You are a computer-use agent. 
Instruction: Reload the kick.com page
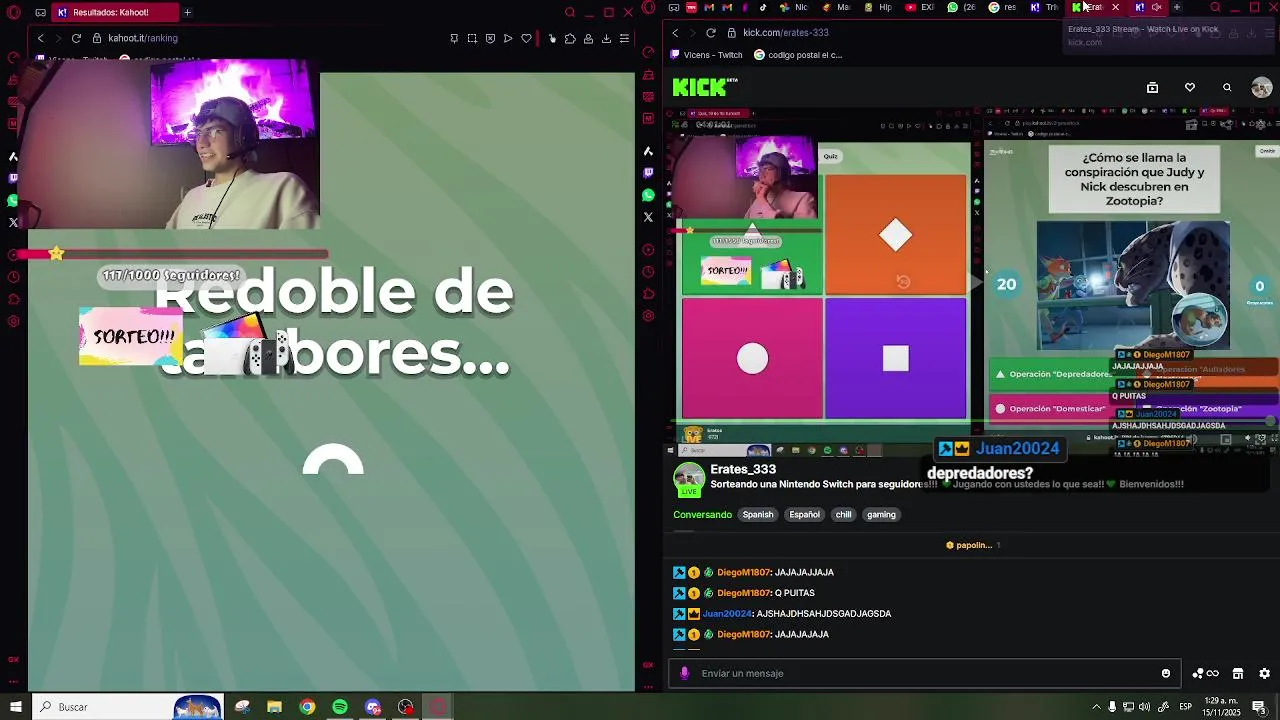click(x=711, y=32)
